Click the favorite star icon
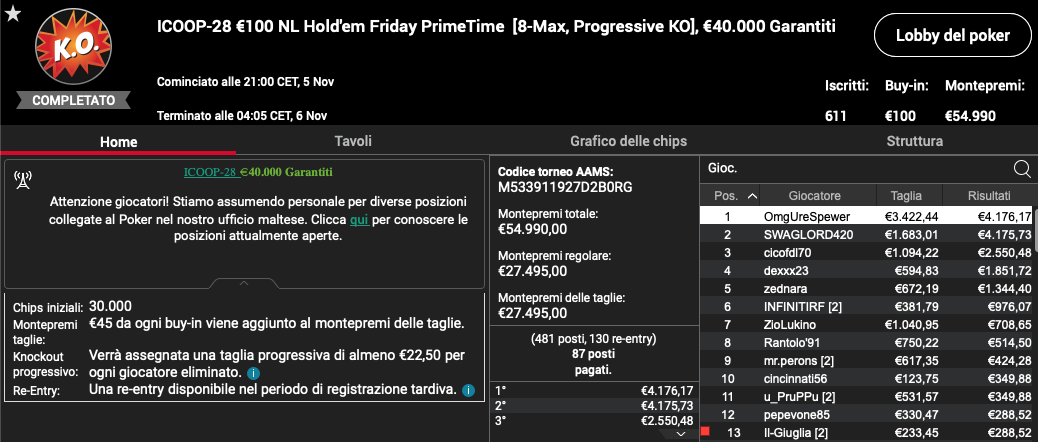 coord(12,13)
